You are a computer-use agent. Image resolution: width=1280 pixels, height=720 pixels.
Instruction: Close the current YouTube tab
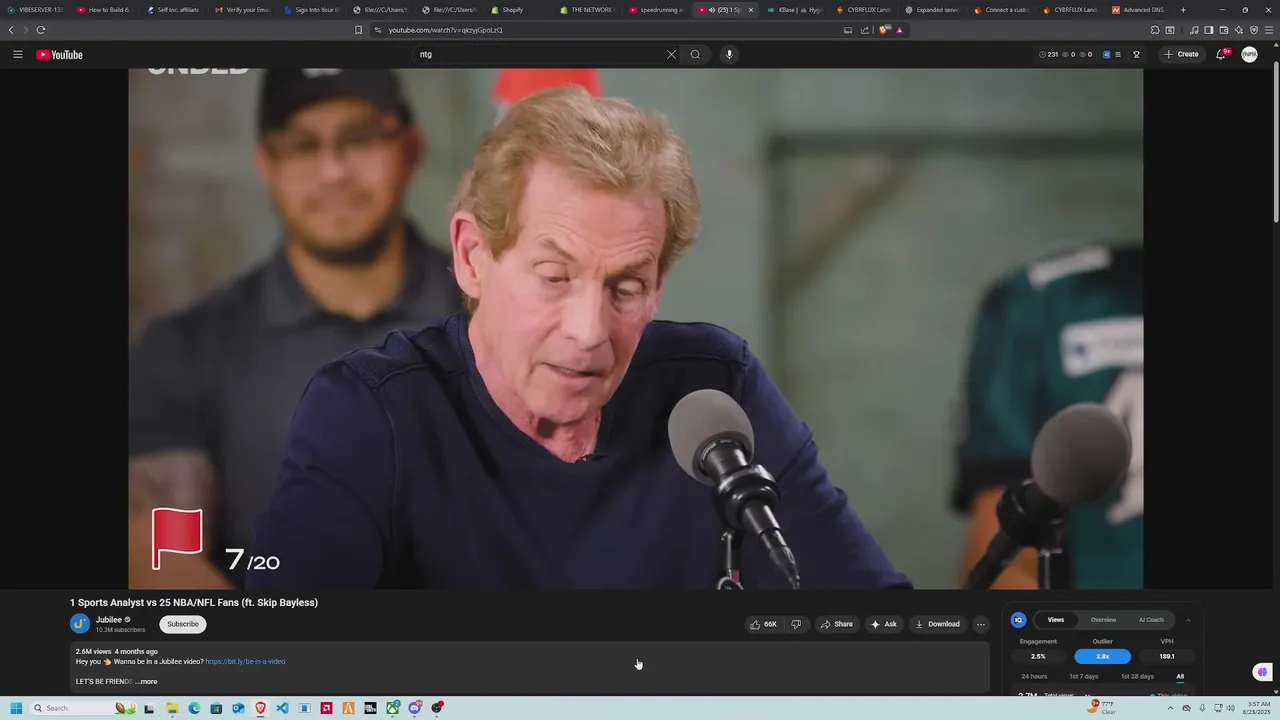751,10
